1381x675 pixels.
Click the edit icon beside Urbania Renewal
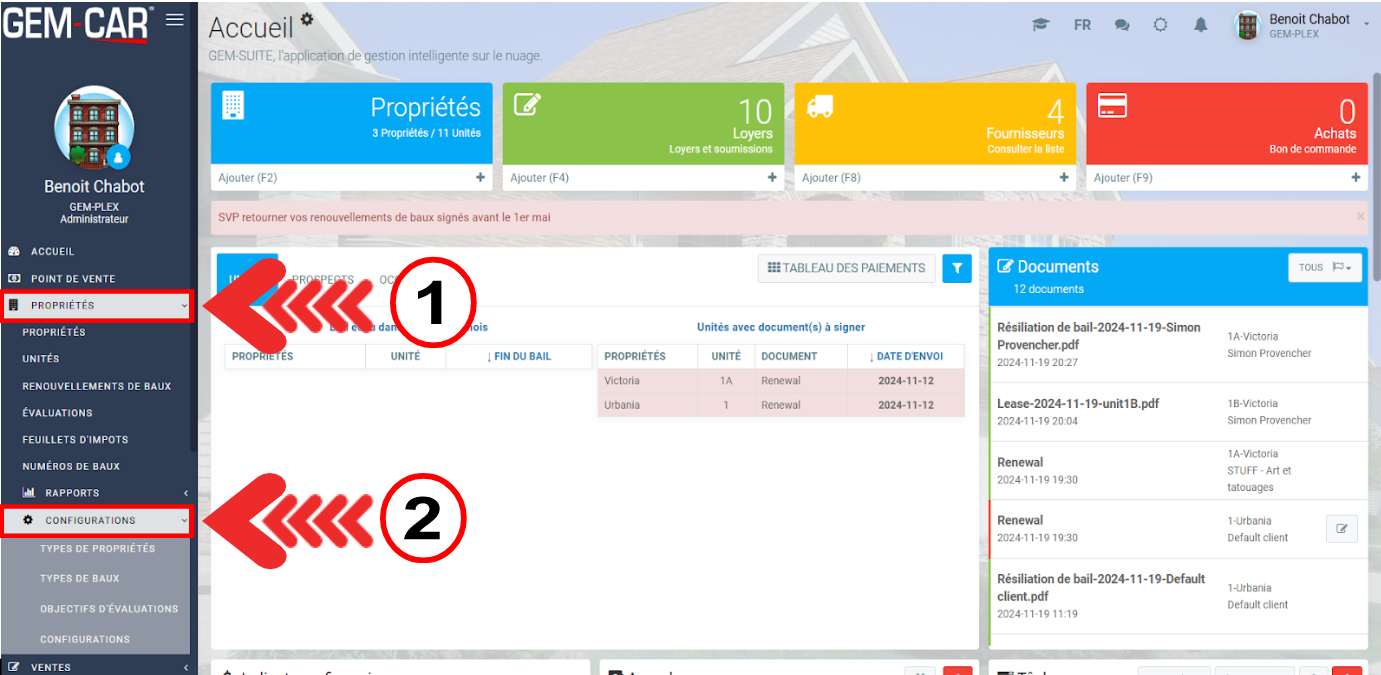click(x=1341, y=529)
